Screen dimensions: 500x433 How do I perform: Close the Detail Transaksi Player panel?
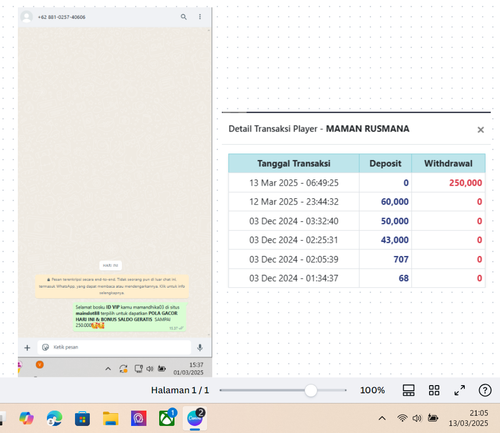coord(480,130)
